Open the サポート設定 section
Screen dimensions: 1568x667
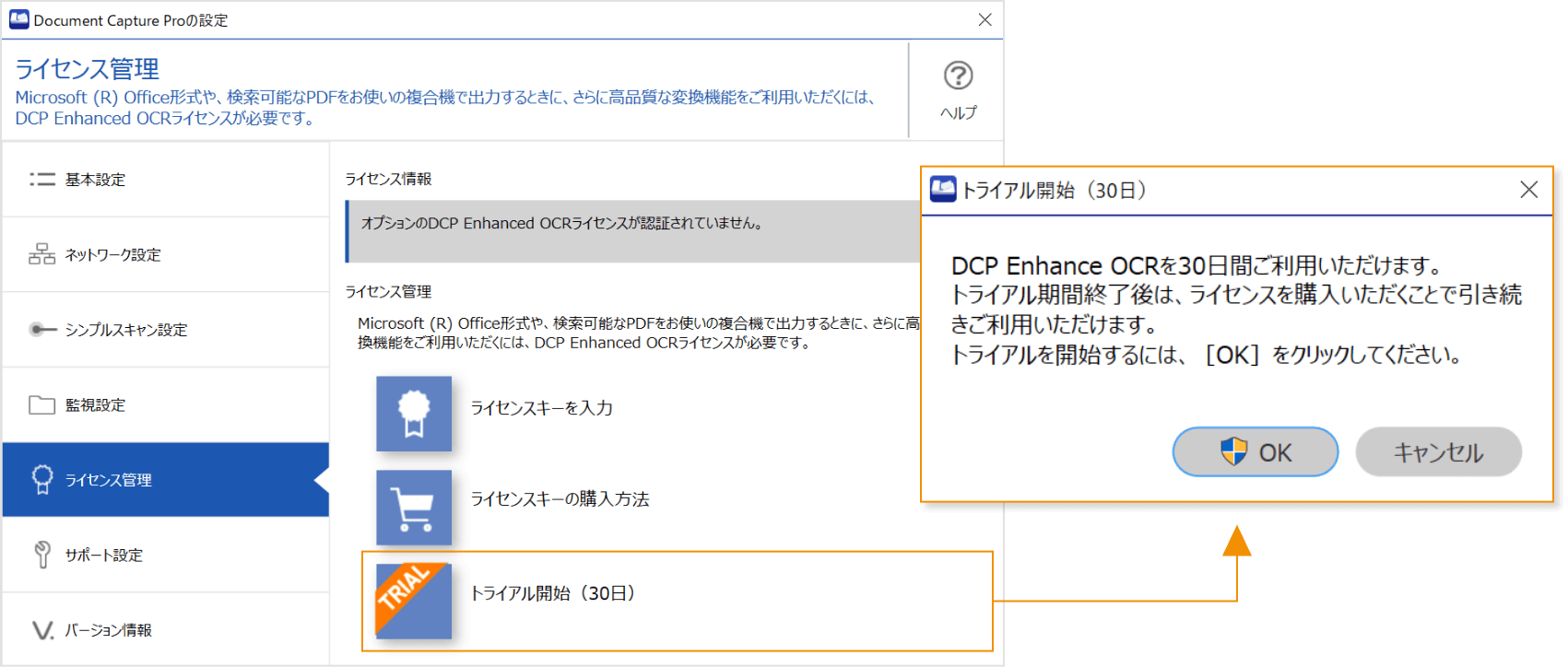104,556
